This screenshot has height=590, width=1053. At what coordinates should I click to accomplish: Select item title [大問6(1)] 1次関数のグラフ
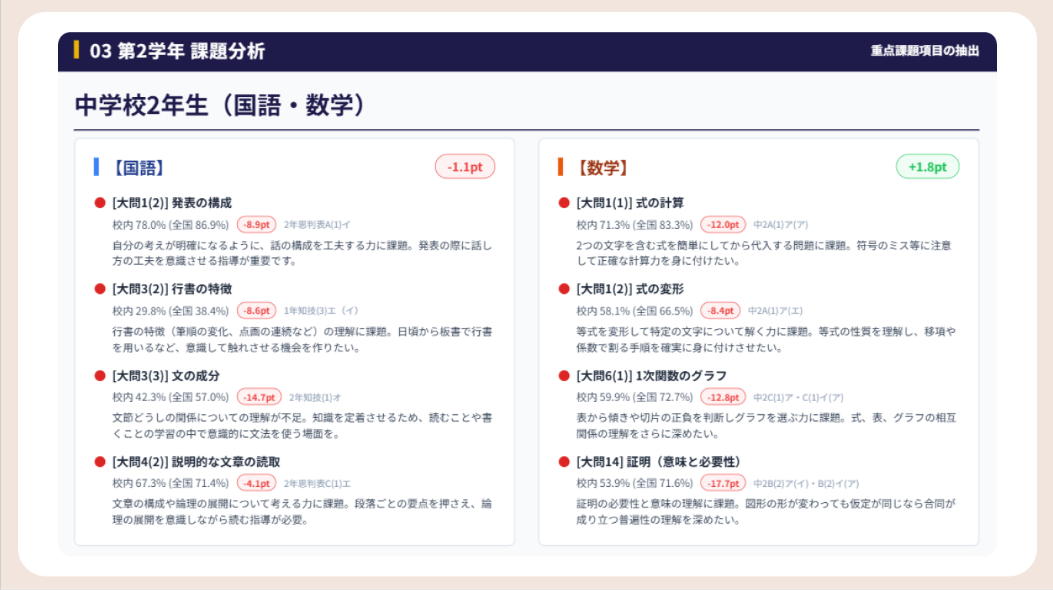click(x=651, y=376)
